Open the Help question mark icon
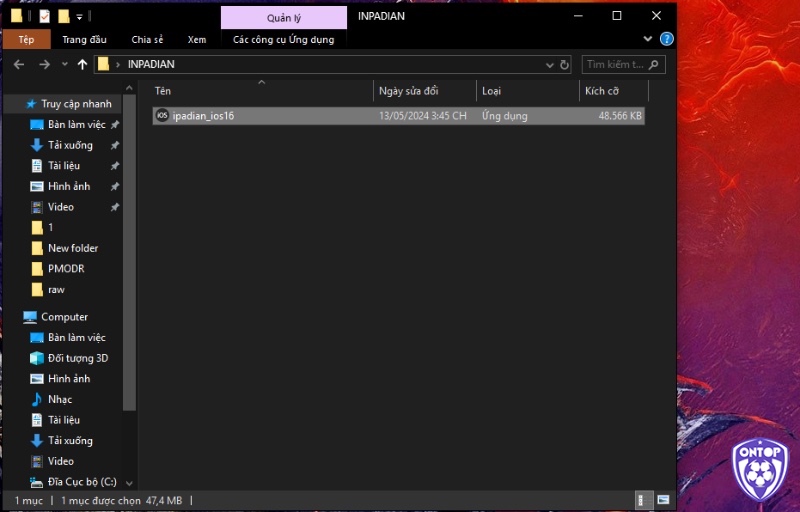 click(666, 39)
